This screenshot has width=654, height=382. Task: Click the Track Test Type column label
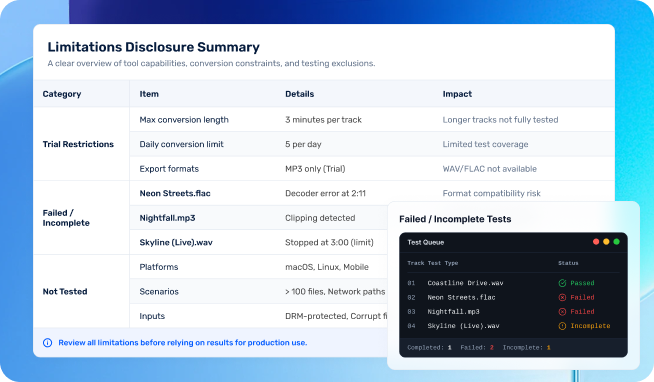[433, 263]
